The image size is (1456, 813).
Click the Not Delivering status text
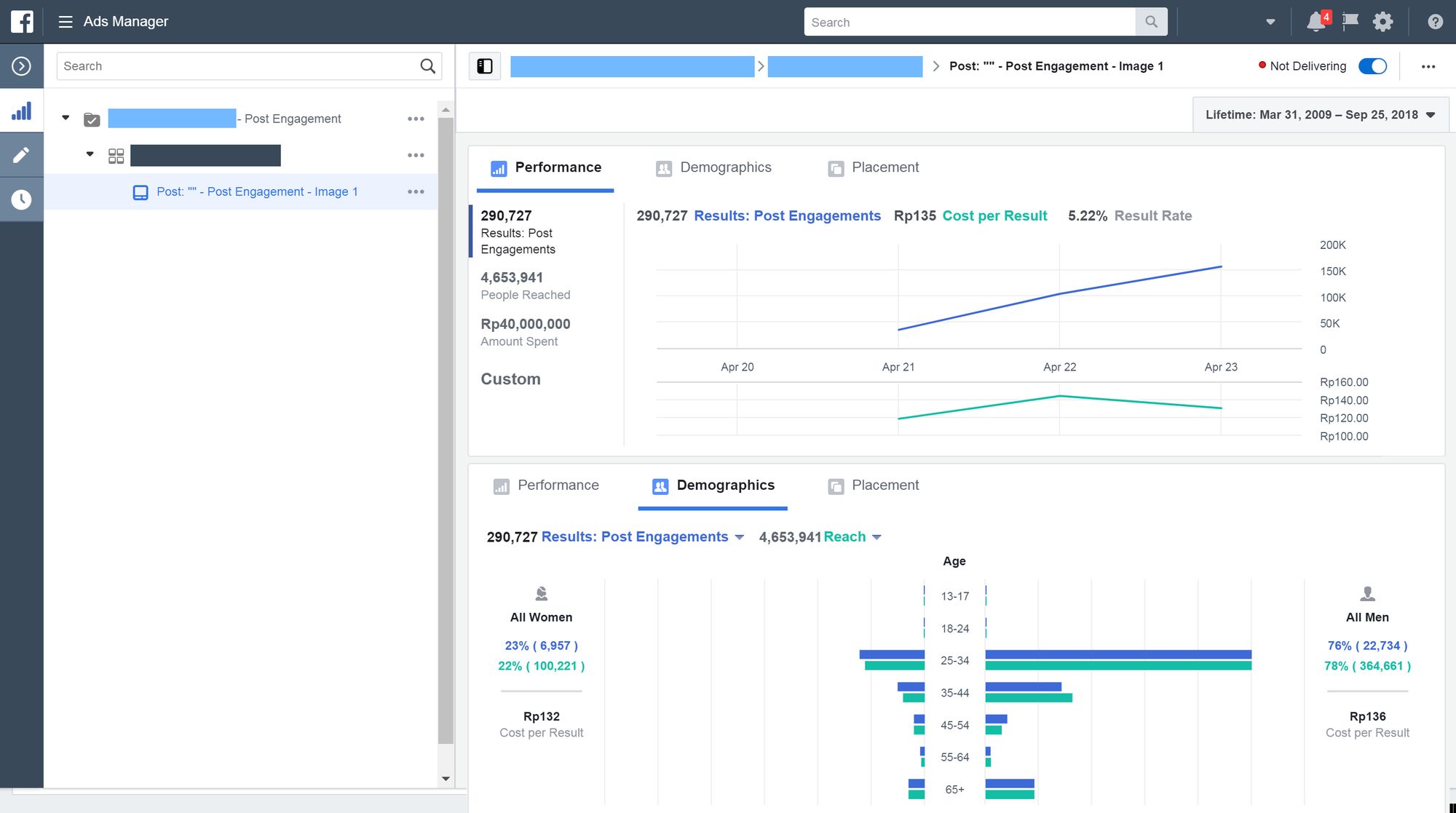point(1308,66)
